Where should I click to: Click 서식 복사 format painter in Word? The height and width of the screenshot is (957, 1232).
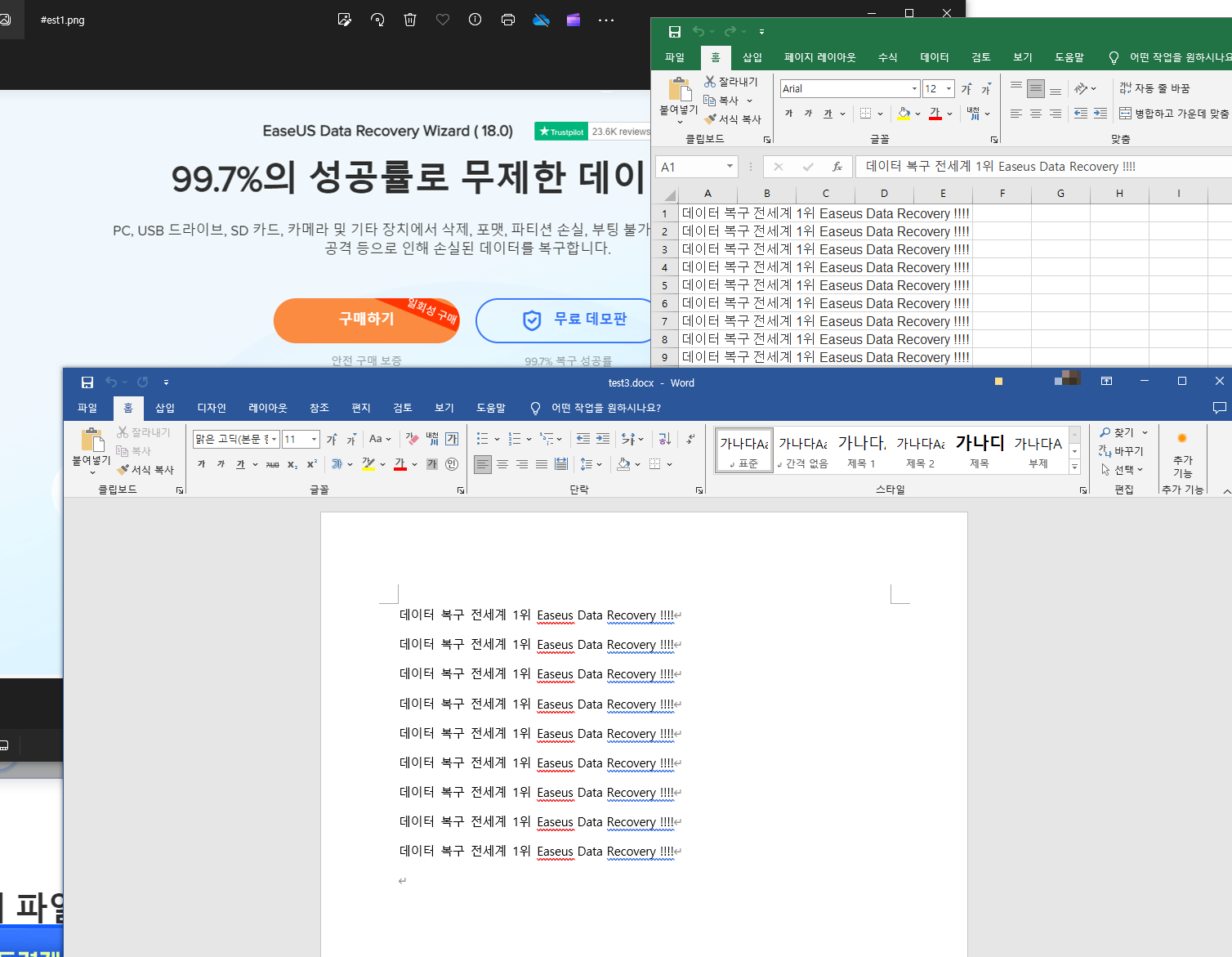pos(145,470)
